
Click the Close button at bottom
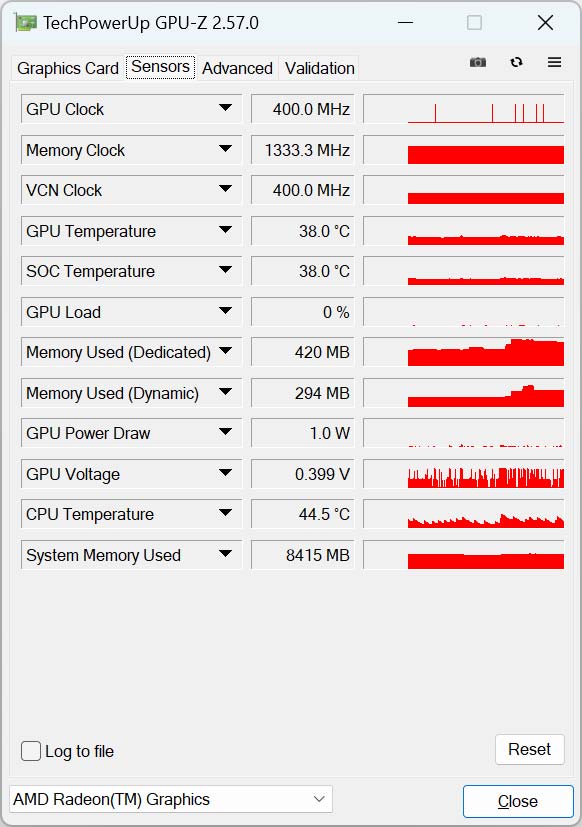point(518,801)
